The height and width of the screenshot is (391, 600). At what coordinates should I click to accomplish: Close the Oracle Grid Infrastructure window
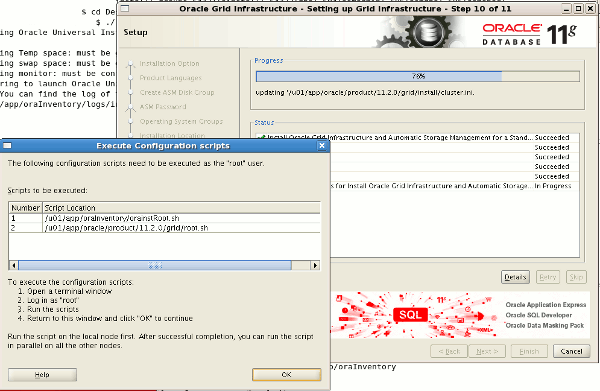coord(590,8)
